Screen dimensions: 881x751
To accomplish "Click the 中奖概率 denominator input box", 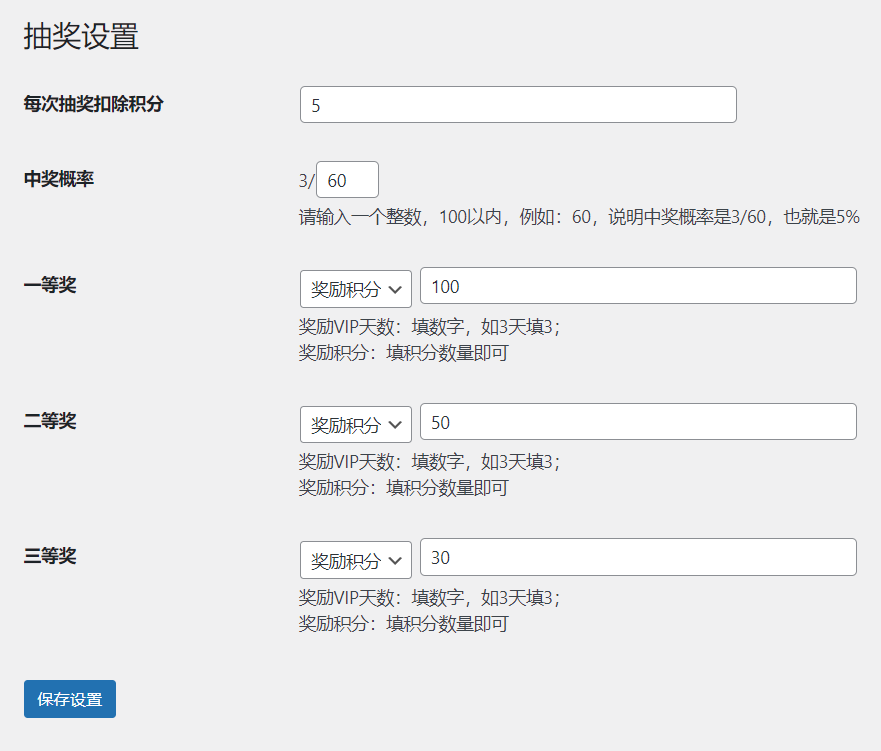I will click(347, 180).
